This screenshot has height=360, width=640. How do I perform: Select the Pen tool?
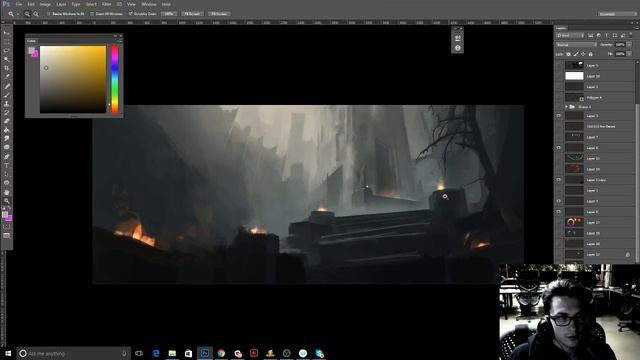point(6,157)
